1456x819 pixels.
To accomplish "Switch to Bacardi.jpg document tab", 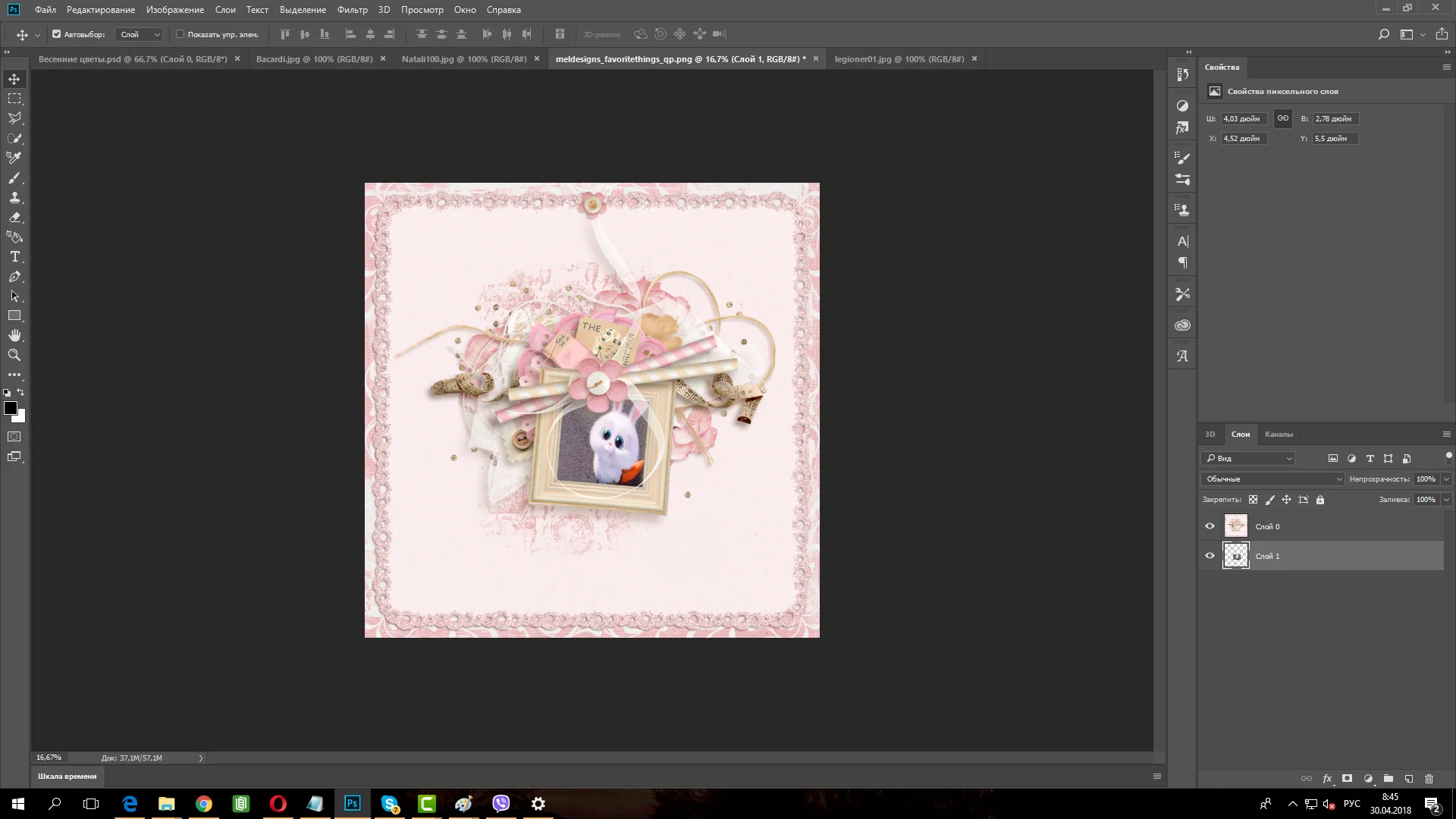I will click(x=314, y=59).
